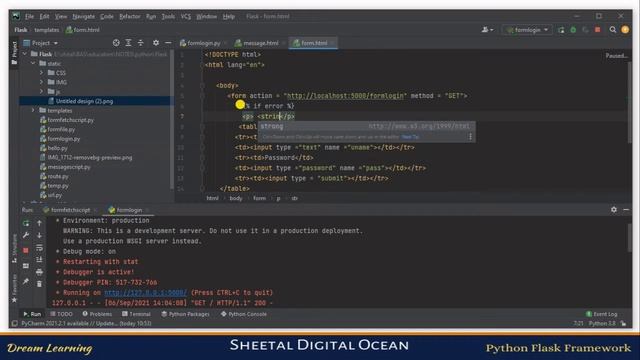Screen dimensions: 640x360
Task: Expand the CSS folder
Action: pyautogui.click(x=41, y=73)
